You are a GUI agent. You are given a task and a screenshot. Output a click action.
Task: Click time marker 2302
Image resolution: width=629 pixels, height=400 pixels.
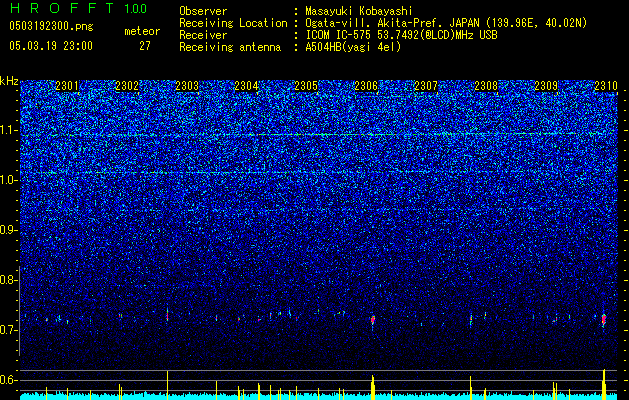tap(127, 86)
